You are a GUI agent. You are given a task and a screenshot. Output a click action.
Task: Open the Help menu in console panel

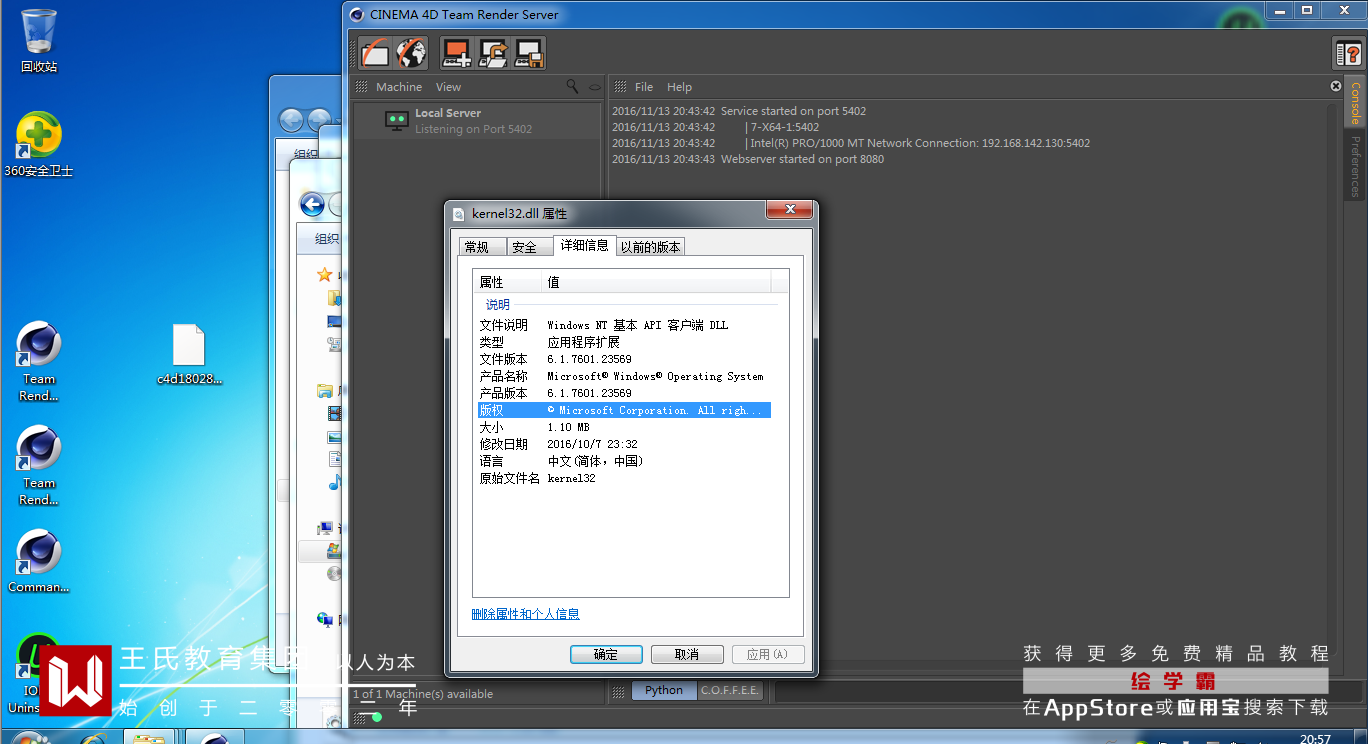pos(679,87)
